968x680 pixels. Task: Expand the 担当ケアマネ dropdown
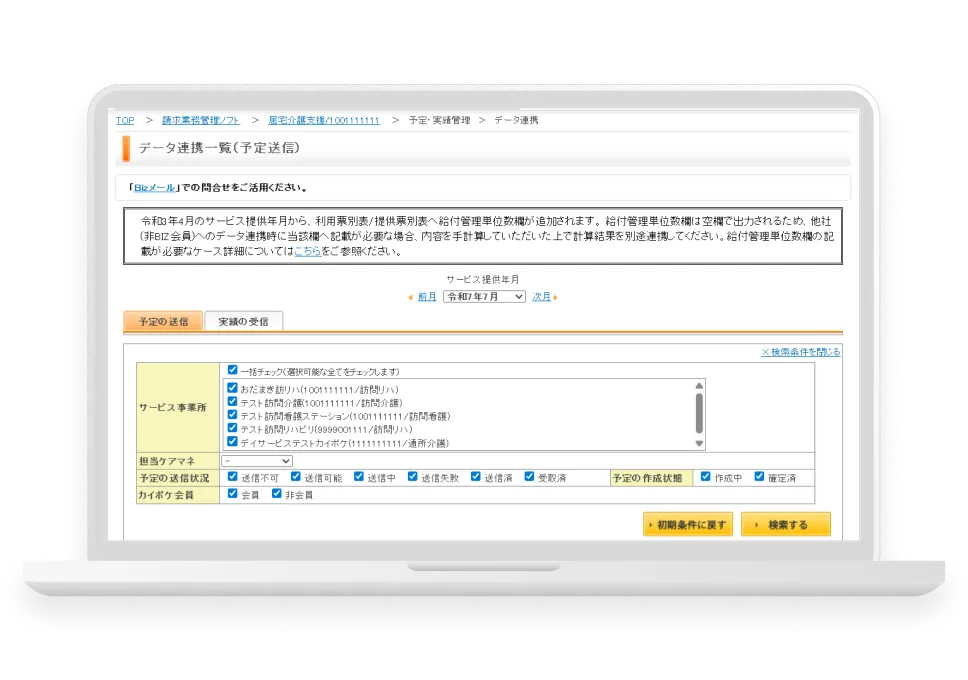(257, 461)
